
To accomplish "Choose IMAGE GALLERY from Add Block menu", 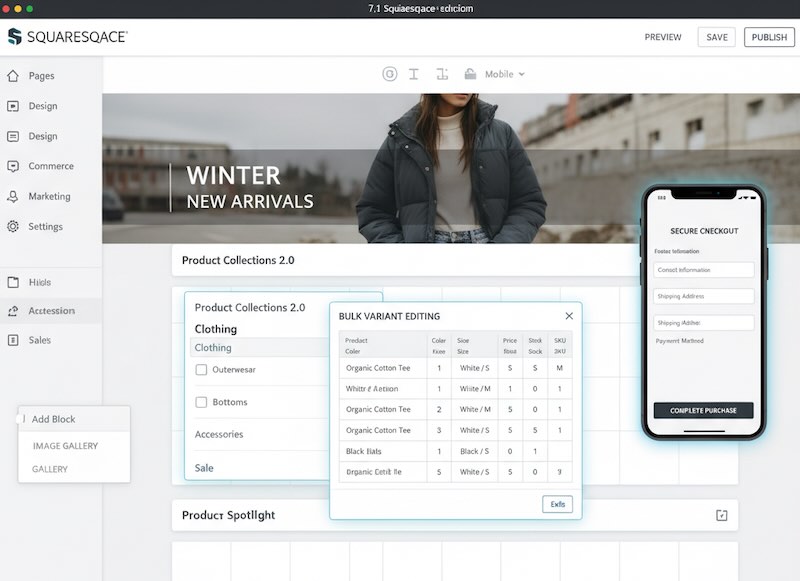I will [65, 446].
